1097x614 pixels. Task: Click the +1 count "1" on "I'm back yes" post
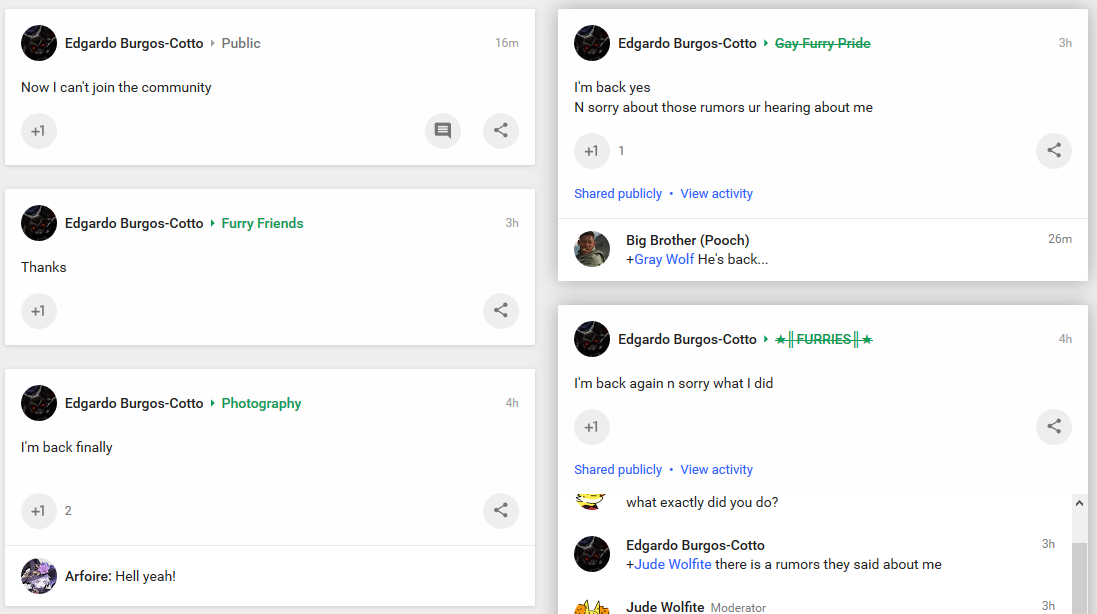621,151
